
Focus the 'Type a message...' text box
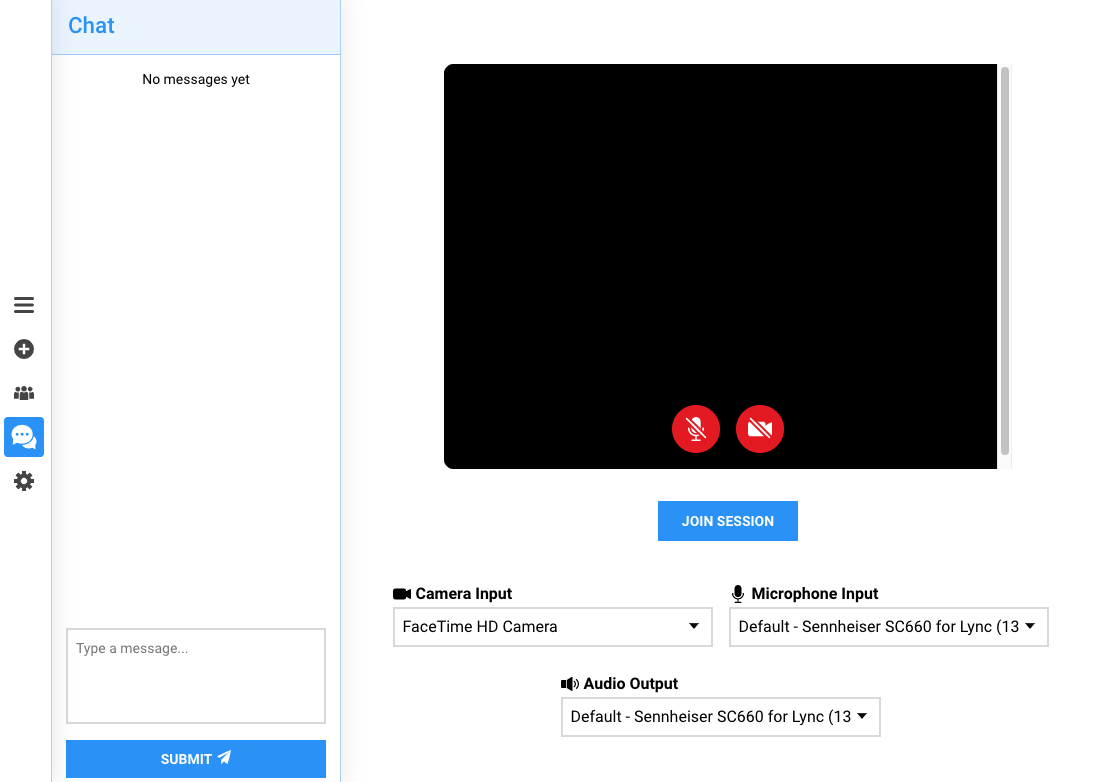(196, 676)
